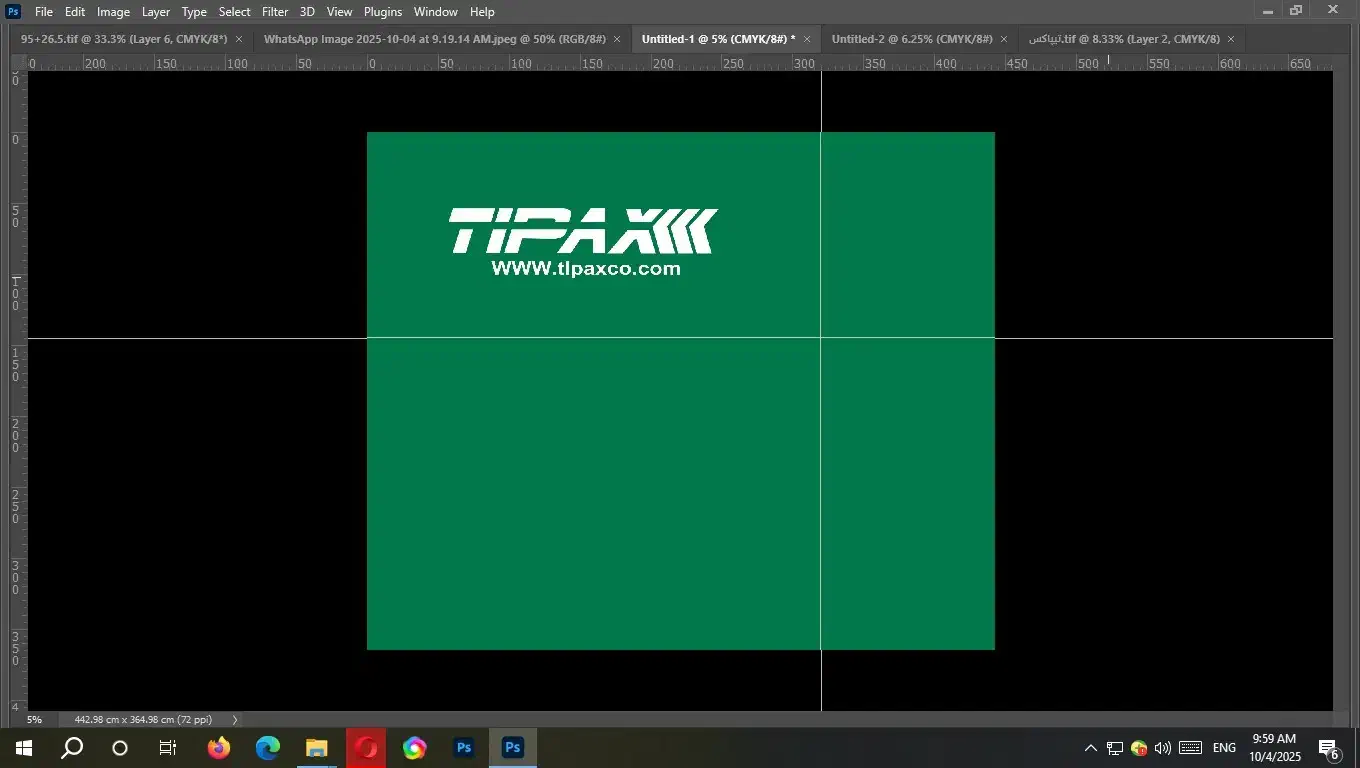Open Task View in the taskbar
The width and height of the screenshot is (1360, 768).
click(x=168, y=748)
